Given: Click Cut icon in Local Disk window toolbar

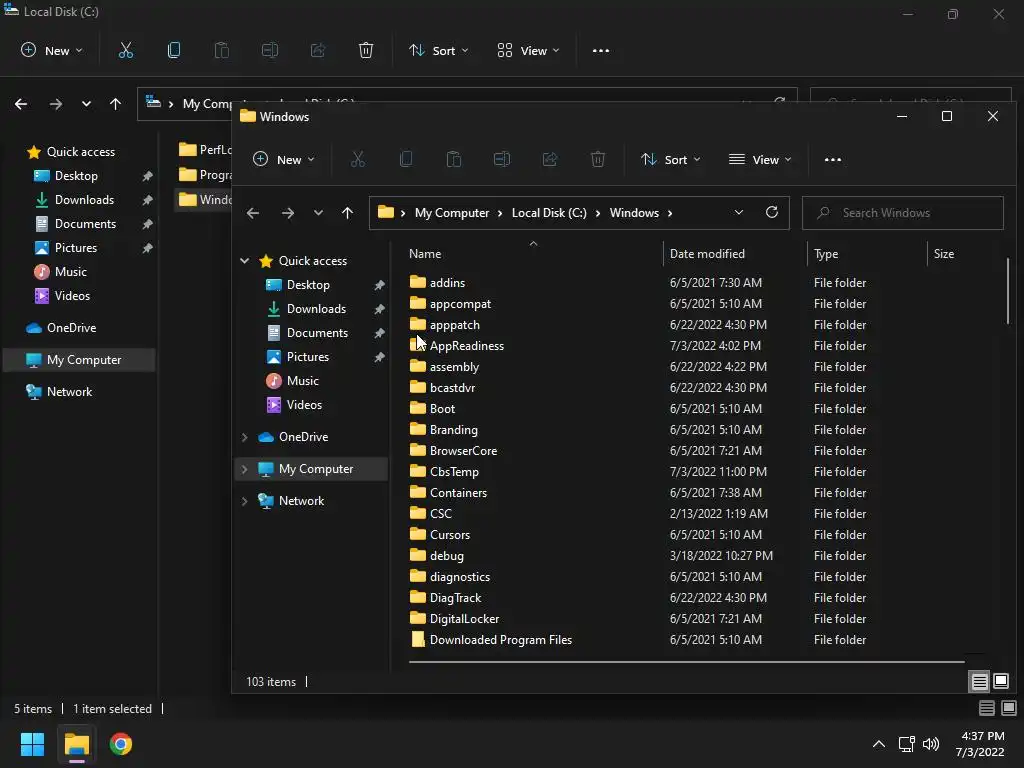Looking at the screenshot, I should tap(125, 50).
